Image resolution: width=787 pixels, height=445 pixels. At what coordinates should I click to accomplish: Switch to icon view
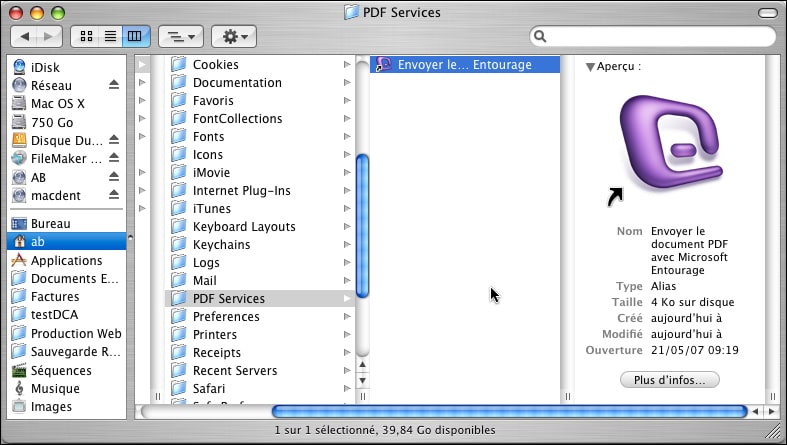(x=86, y=36)
